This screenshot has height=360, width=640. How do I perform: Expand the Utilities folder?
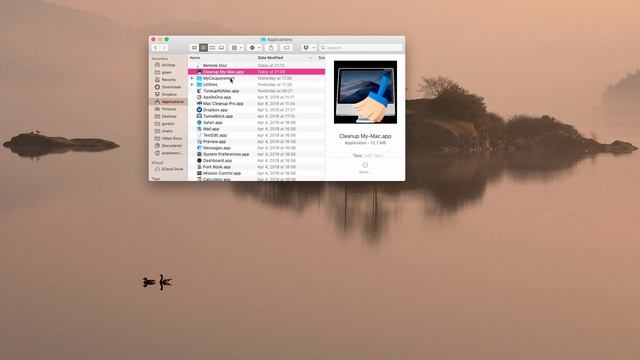[x=192, y=84]
